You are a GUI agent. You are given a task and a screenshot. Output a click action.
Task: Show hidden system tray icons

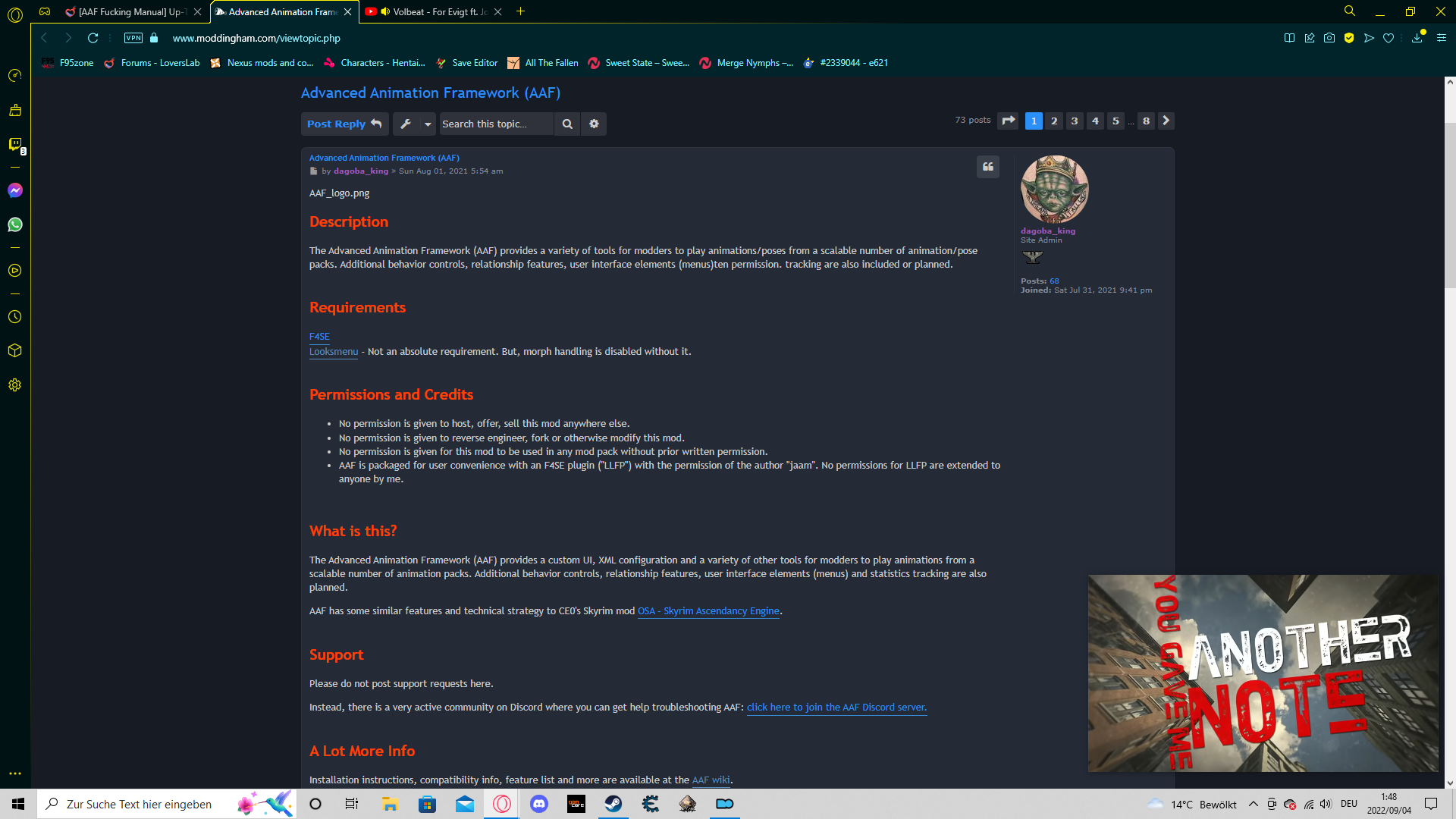(1254, 804)
